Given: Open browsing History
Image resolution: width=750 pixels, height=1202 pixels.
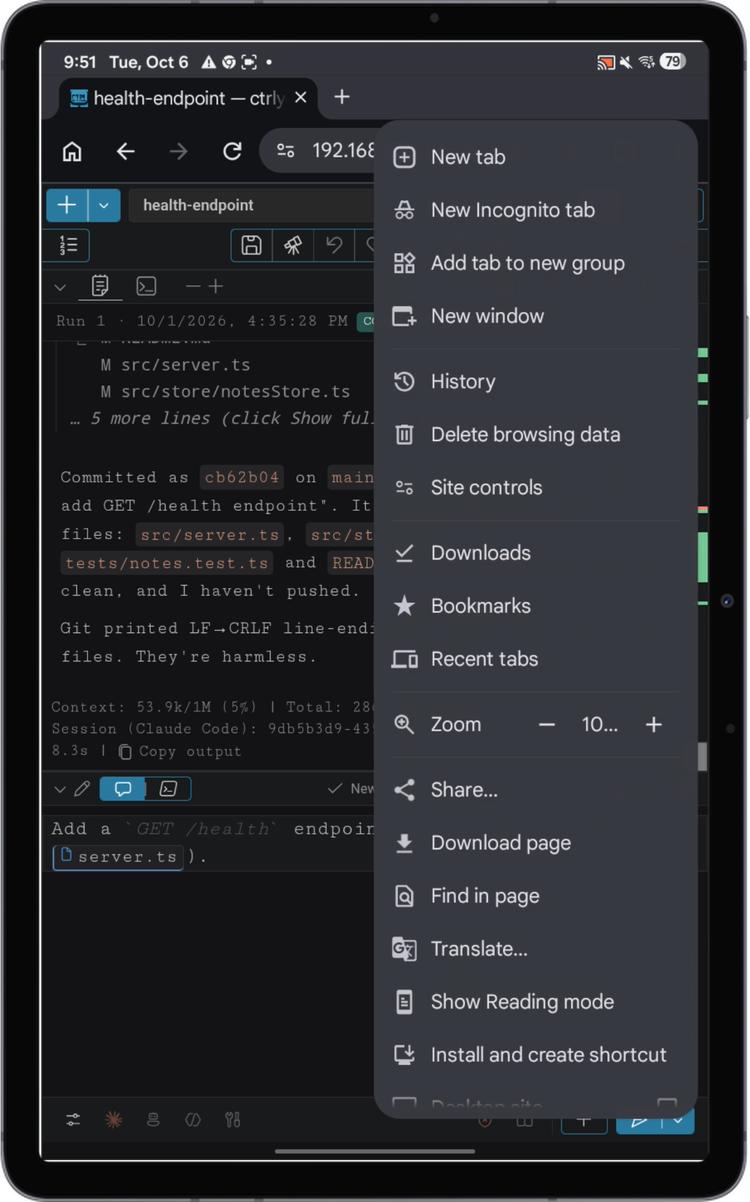Looking at the screenshot, I should pos(535,382).
